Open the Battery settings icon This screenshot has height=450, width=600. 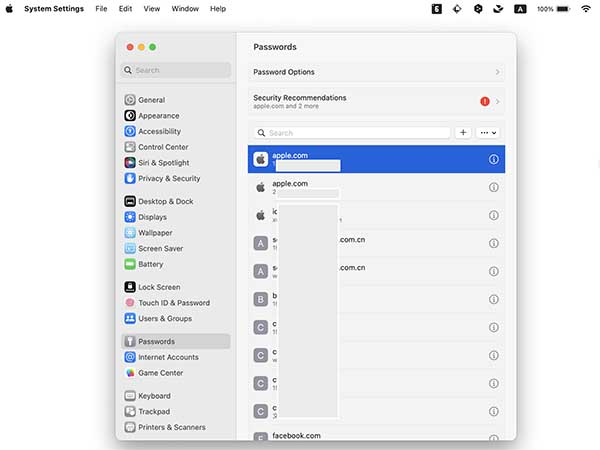(x=130, y=264)
